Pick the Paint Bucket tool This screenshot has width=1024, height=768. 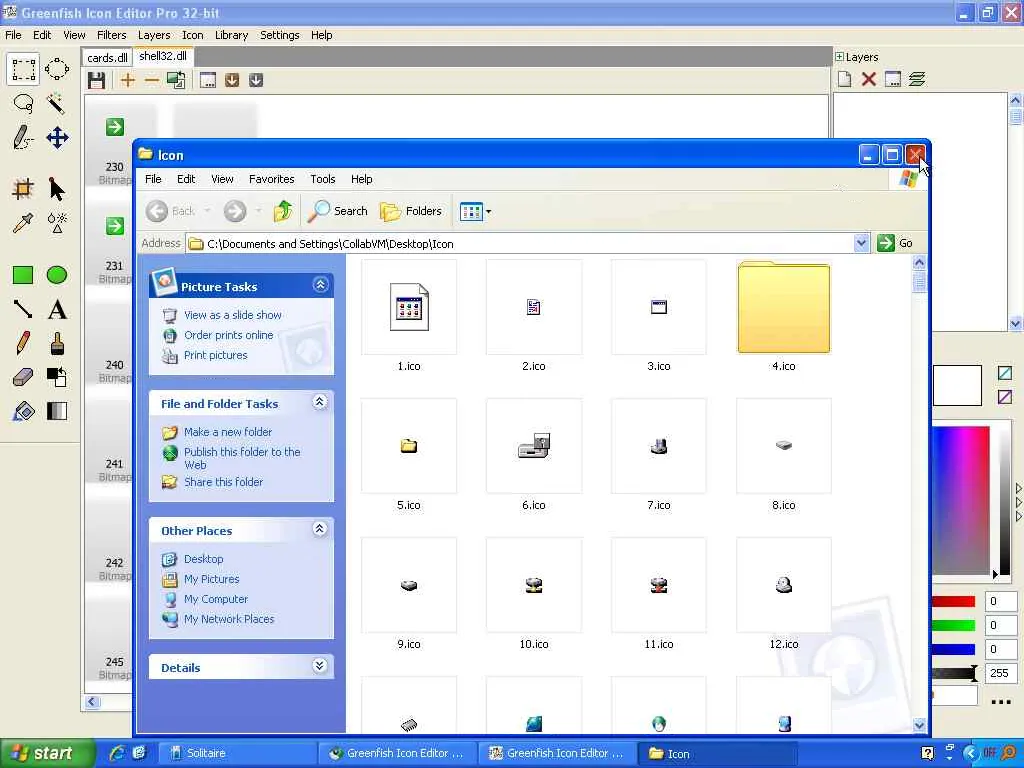tap(23, 411)
